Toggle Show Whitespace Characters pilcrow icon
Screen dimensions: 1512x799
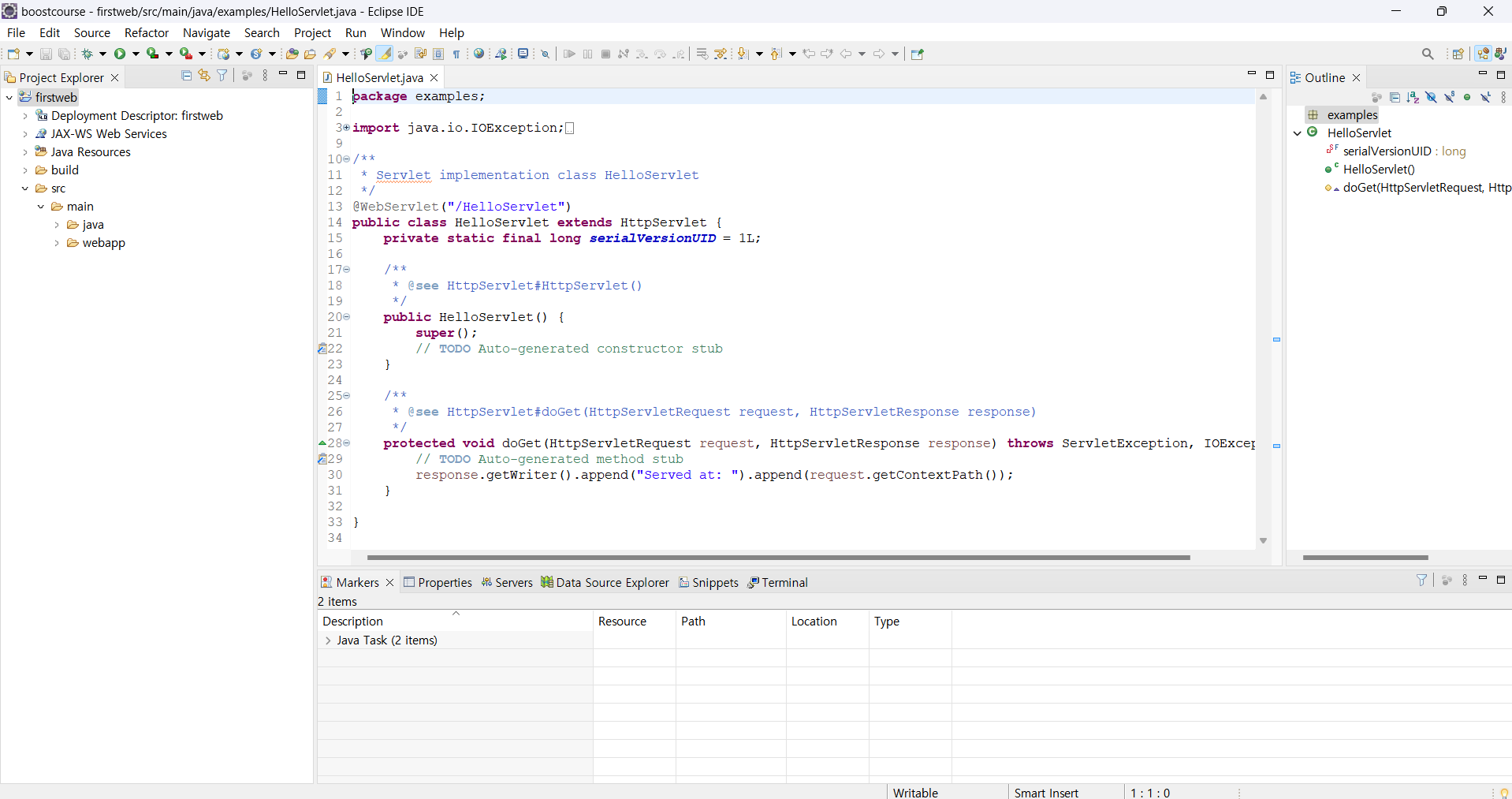456,54
